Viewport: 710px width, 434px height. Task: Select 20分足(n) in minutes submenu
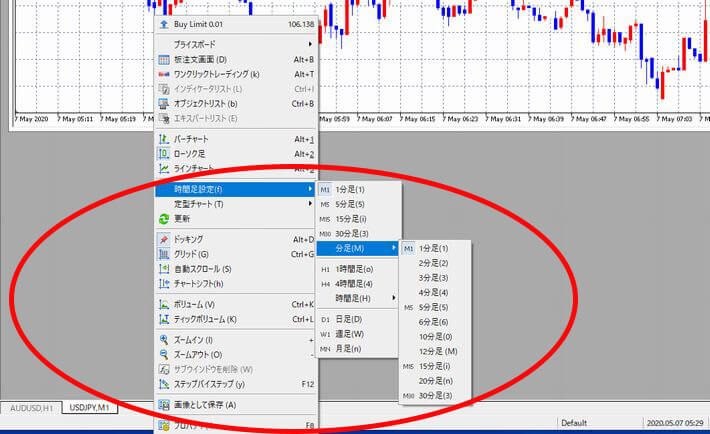click(x=436, y=381)
